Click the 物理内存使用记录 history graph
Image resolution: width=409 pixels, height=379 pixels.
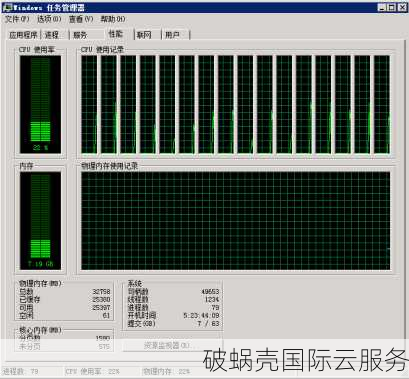point(236,221)
